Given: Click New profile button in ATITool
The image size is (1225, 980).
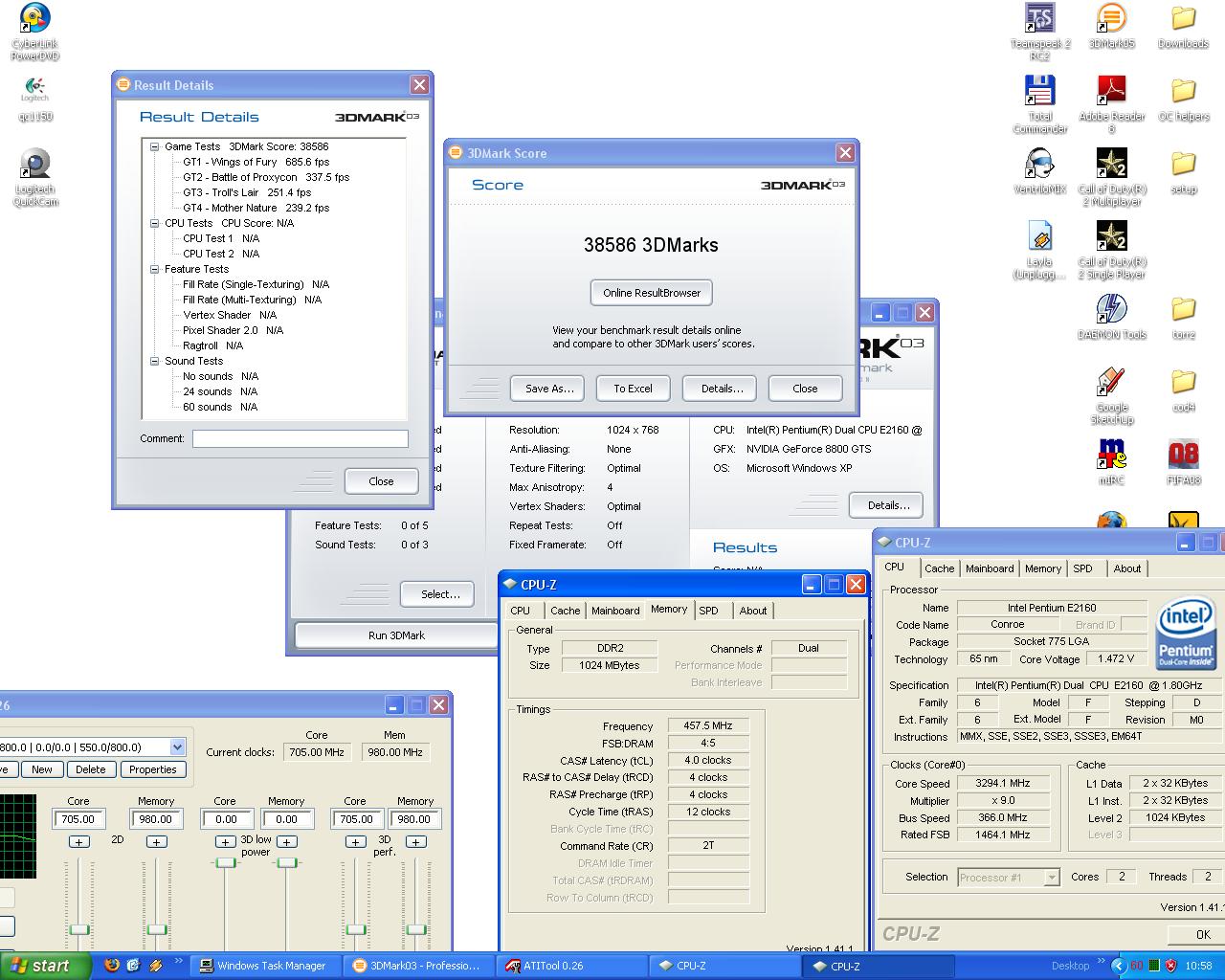Looking at the screenshot, I should [x=41, y=769].
